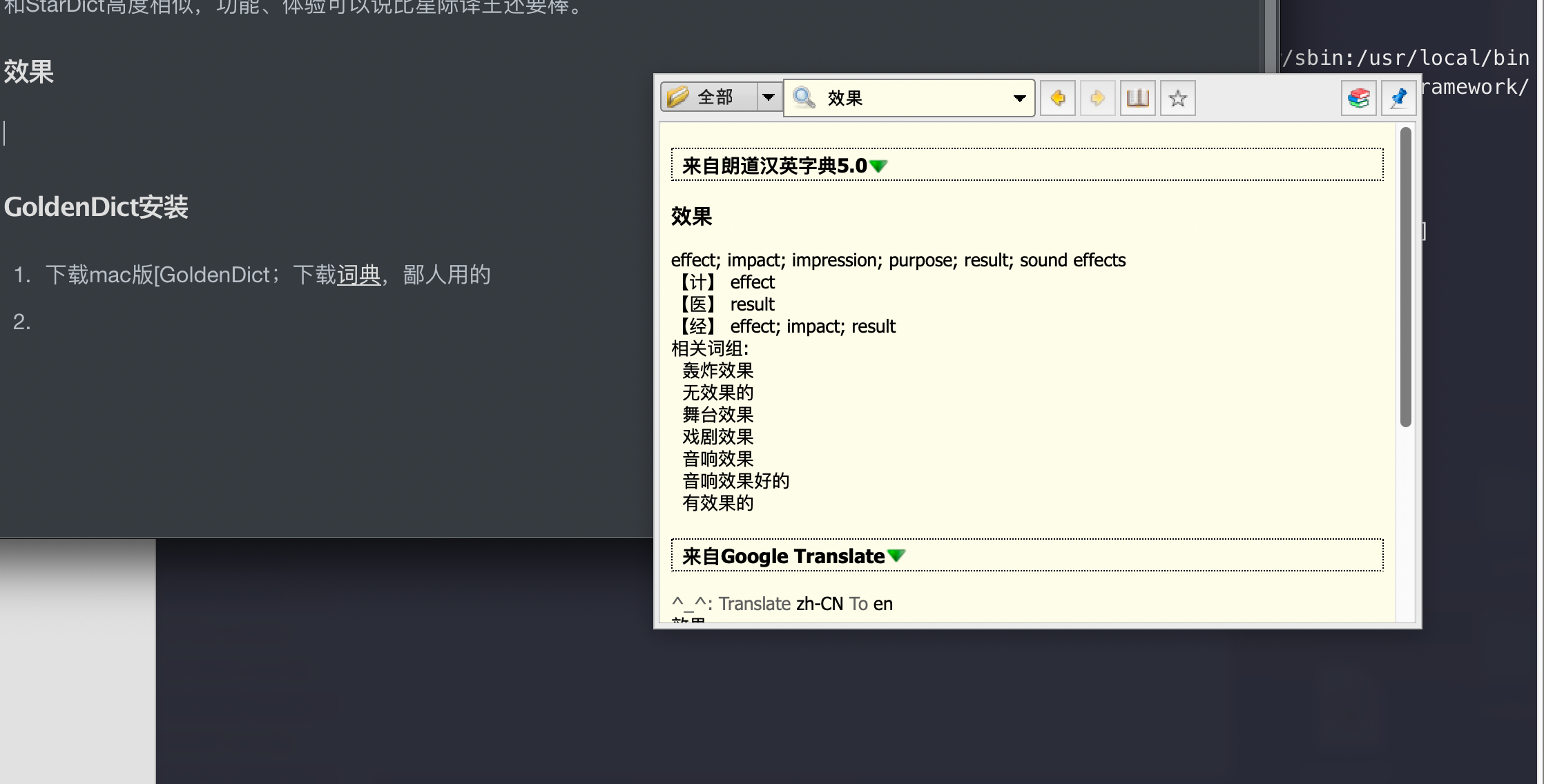The height and width of the screenshot is (784, 1544).
Task: Click the 【医】 result line
Action: [723, 304]
